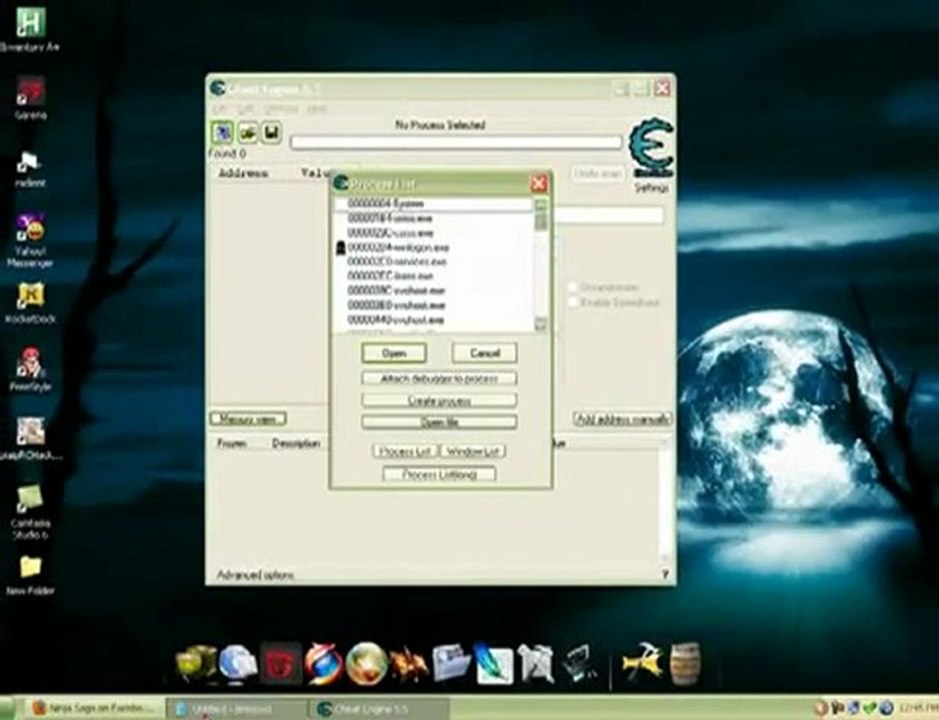
Task: Click the Process List button
Action: coord(405,451)
